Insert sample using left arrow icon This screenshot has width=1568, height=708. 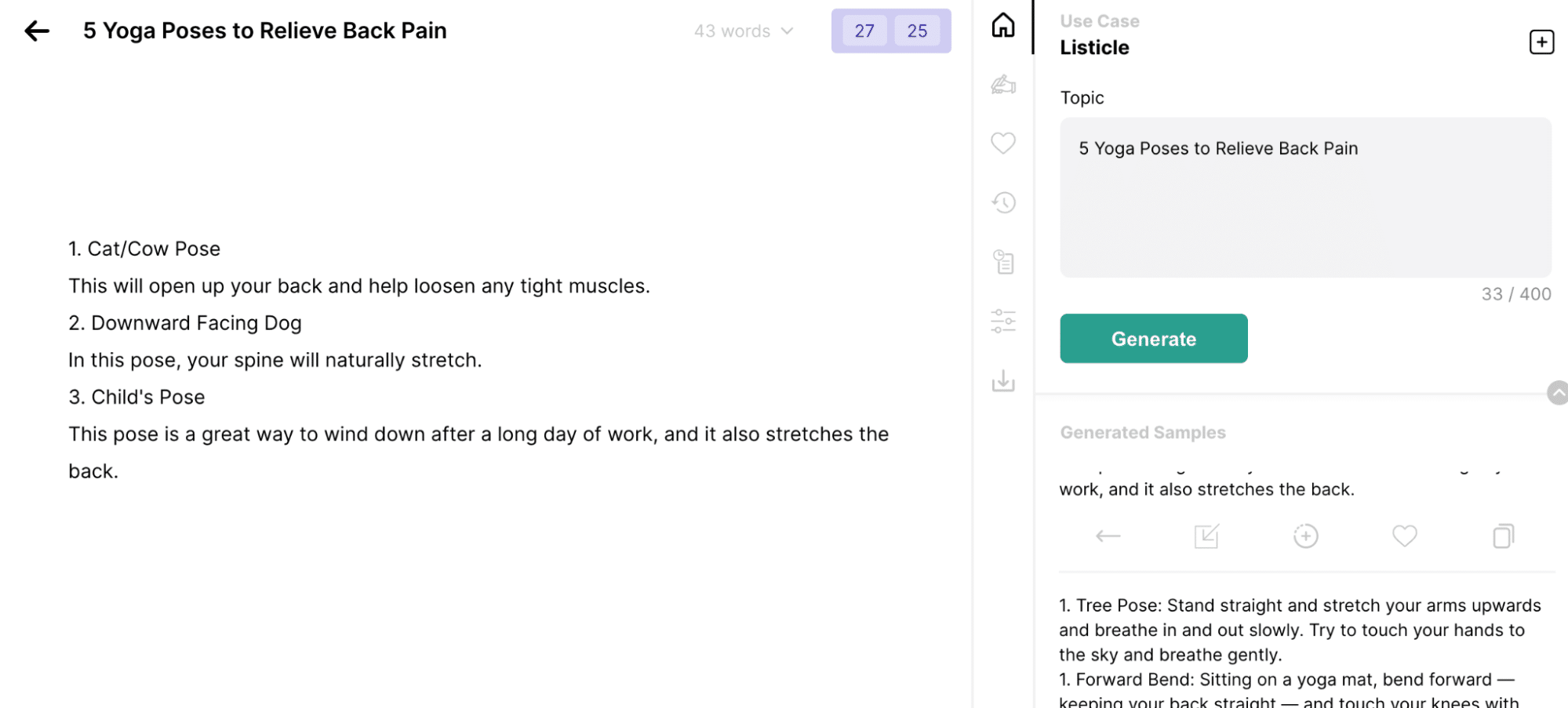pos(1108,536)
